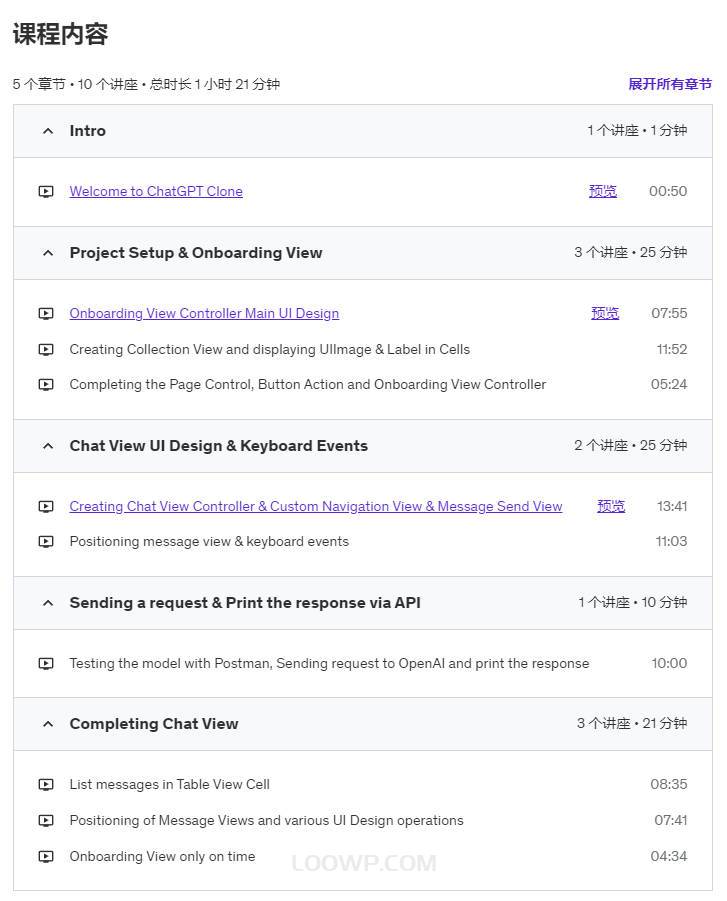This screenshot has height=901, width=727.
Task: Click video icon beside Welcome to ChatGPT Clone
Action: coord(46,191)
